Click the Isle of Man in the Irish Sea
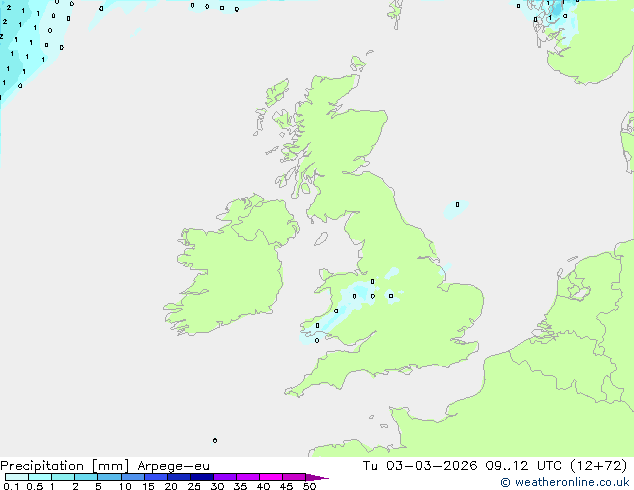The width and height of the screenshot is (634, 490). click(321, 238)
